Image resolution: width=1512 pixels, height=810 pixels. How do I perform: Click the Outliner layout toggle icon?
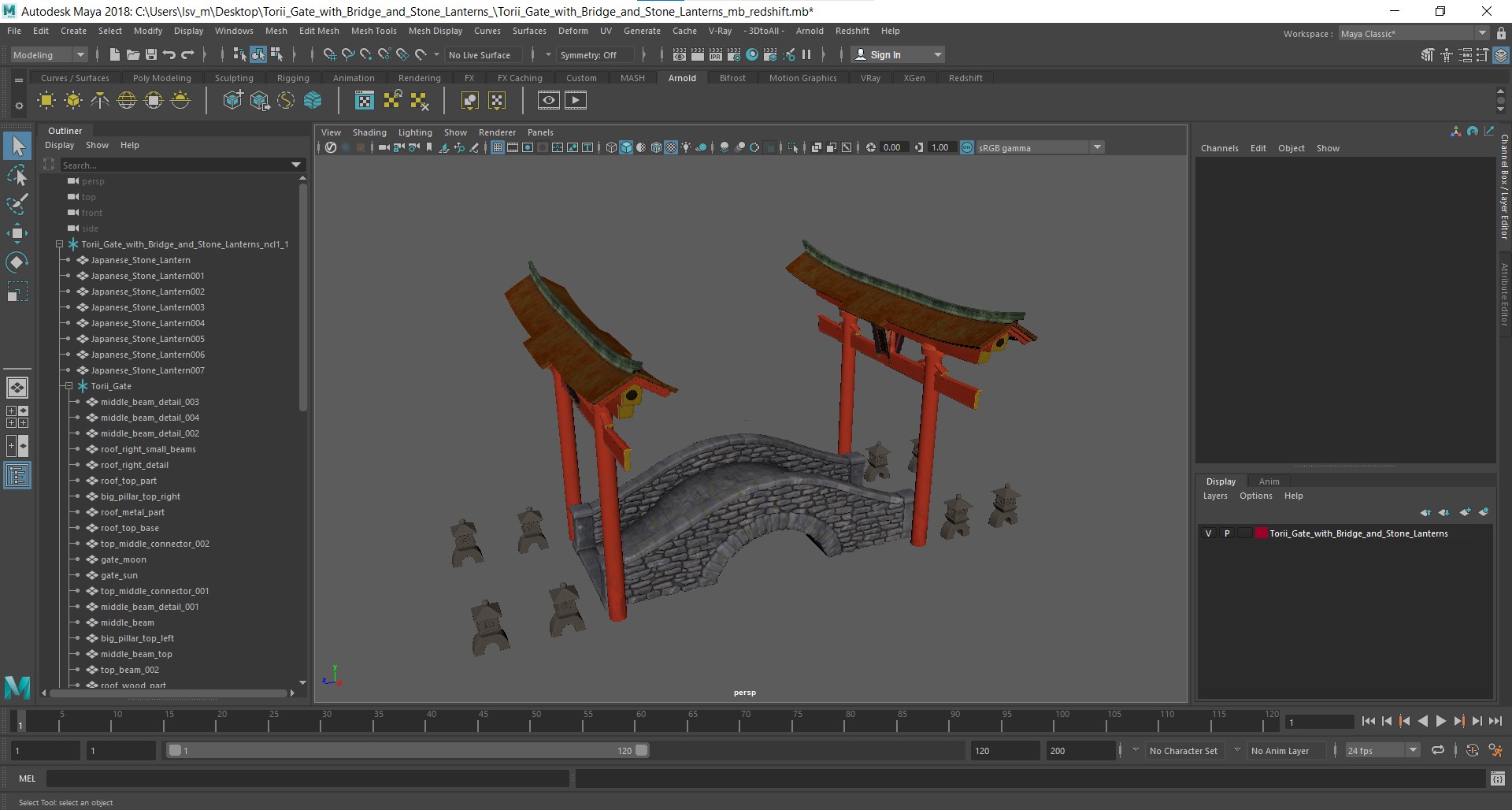click(17, 475)
